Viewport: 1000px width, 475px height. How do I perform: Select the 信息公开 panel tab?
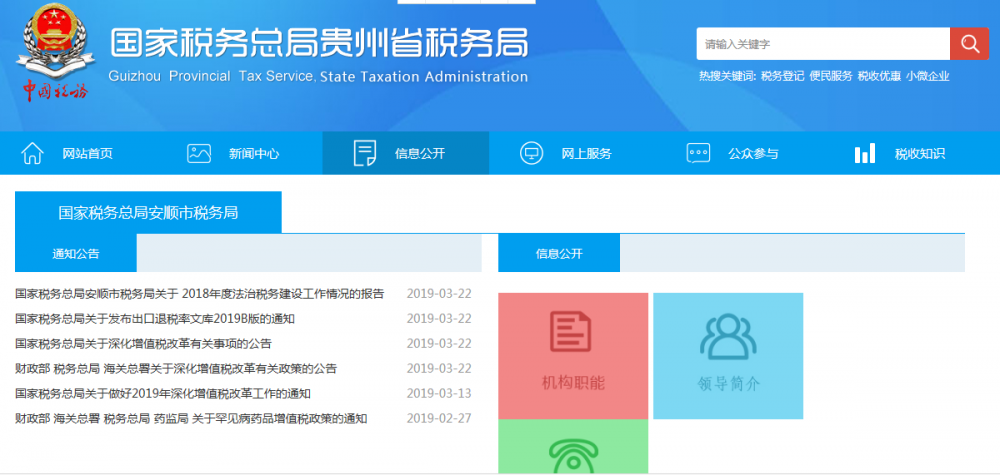point(559,254)
